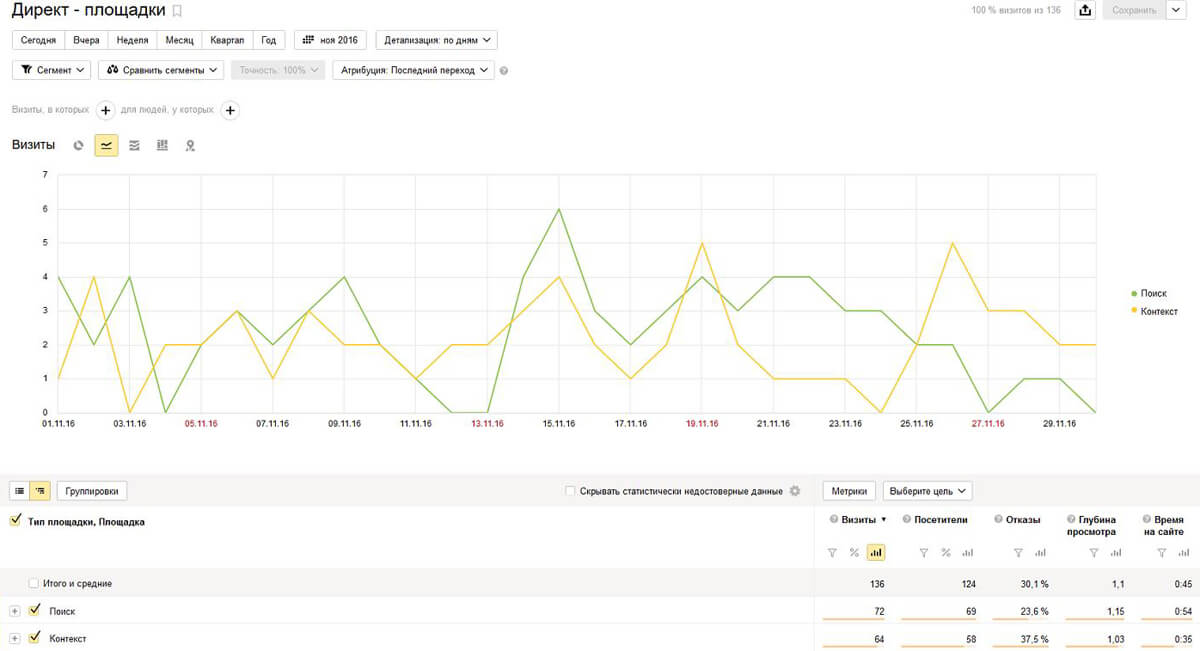Select the stacked areas chart icon
1200x651 pixels.
(135, 145)
